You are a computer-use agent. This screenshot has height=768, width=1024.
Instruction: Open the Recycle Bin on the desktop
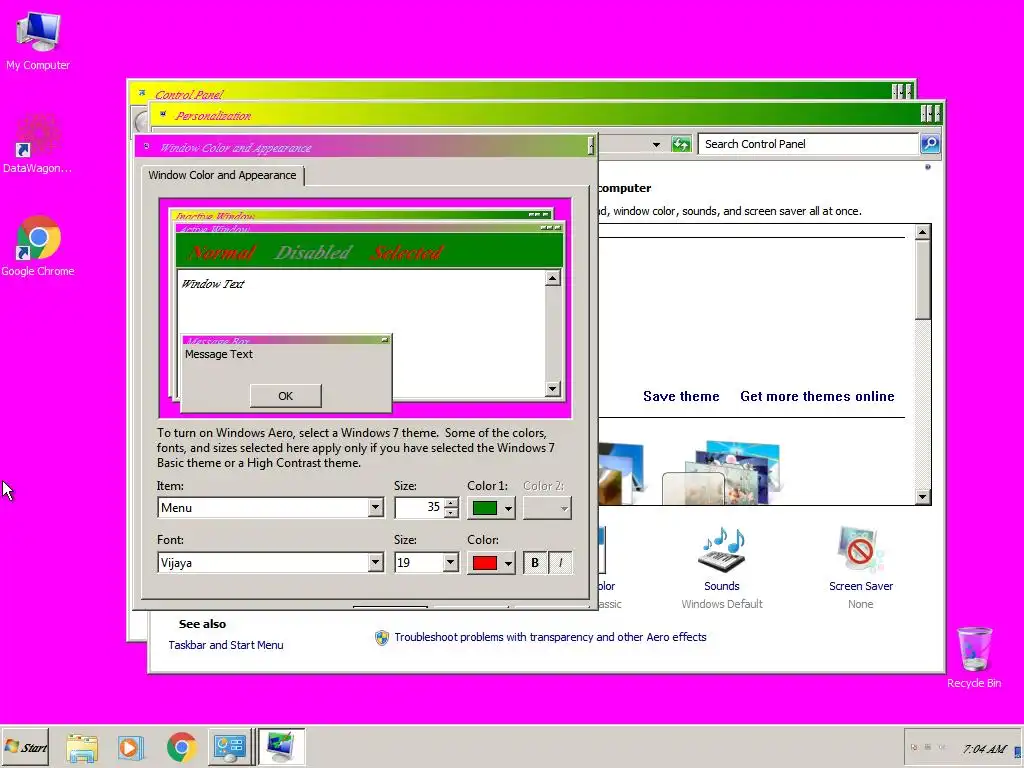tap(974, 657)
